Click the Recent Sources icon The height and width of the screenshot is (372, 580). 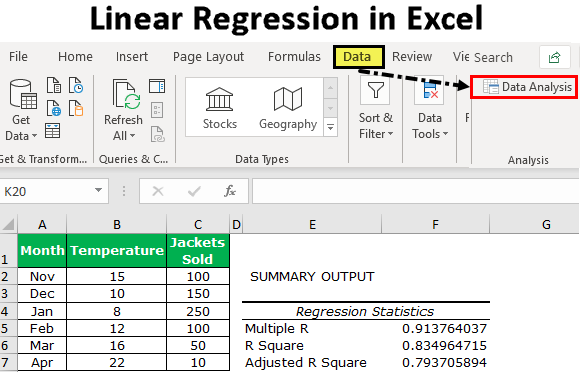(76, 85)
